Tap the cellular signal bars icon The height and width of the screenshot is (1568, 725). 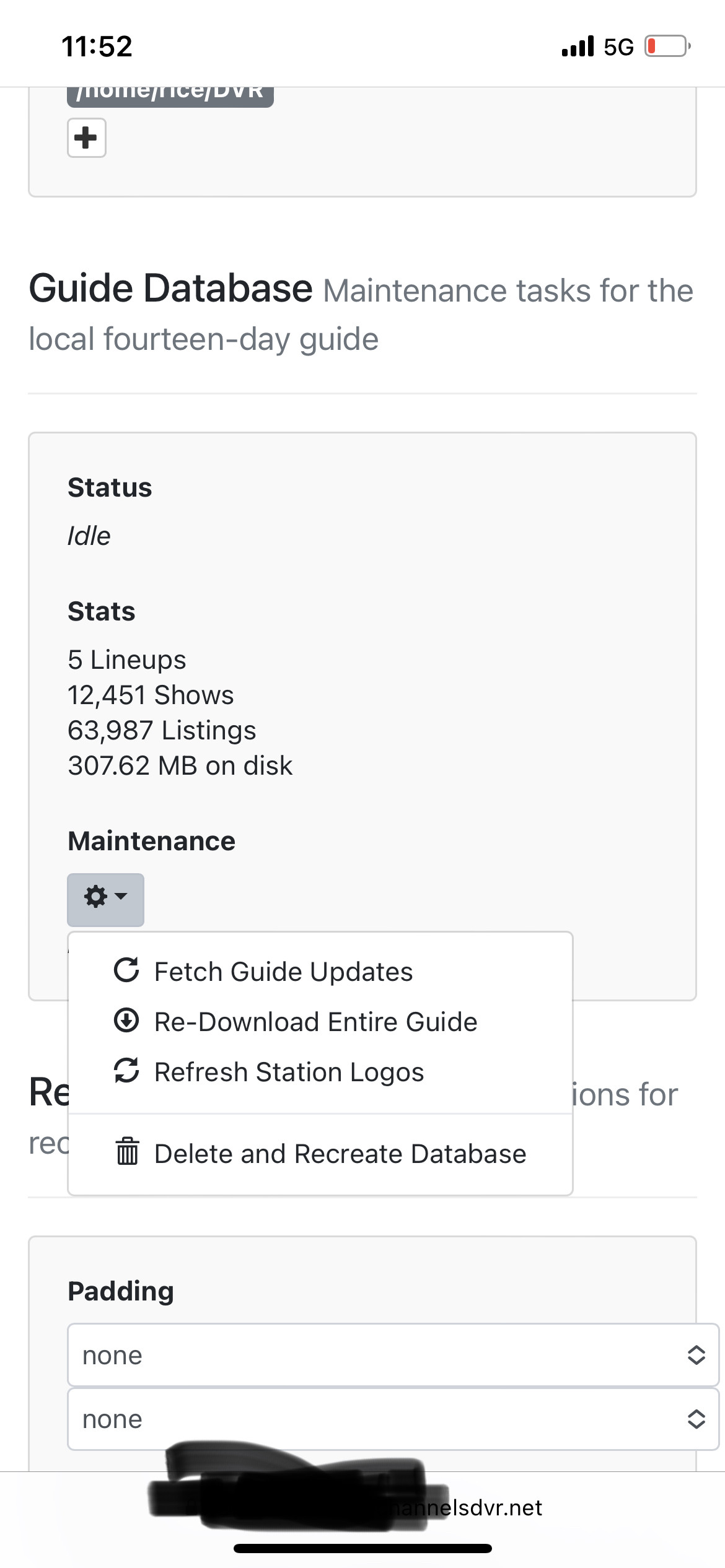[x=578, y=46]
